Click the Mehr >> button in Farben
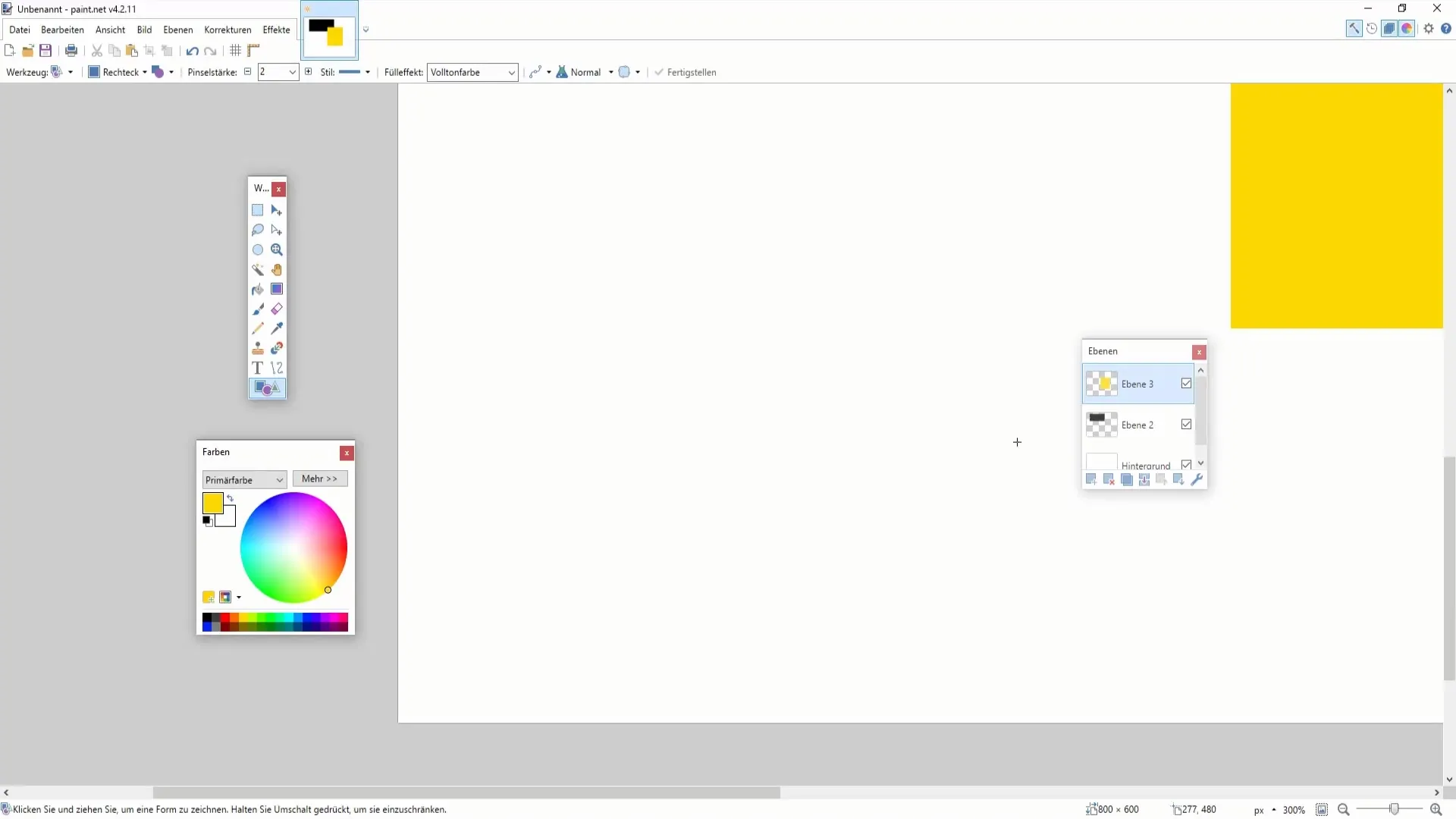The width and height of the screenshot is (1456, 819). [320, 479]
